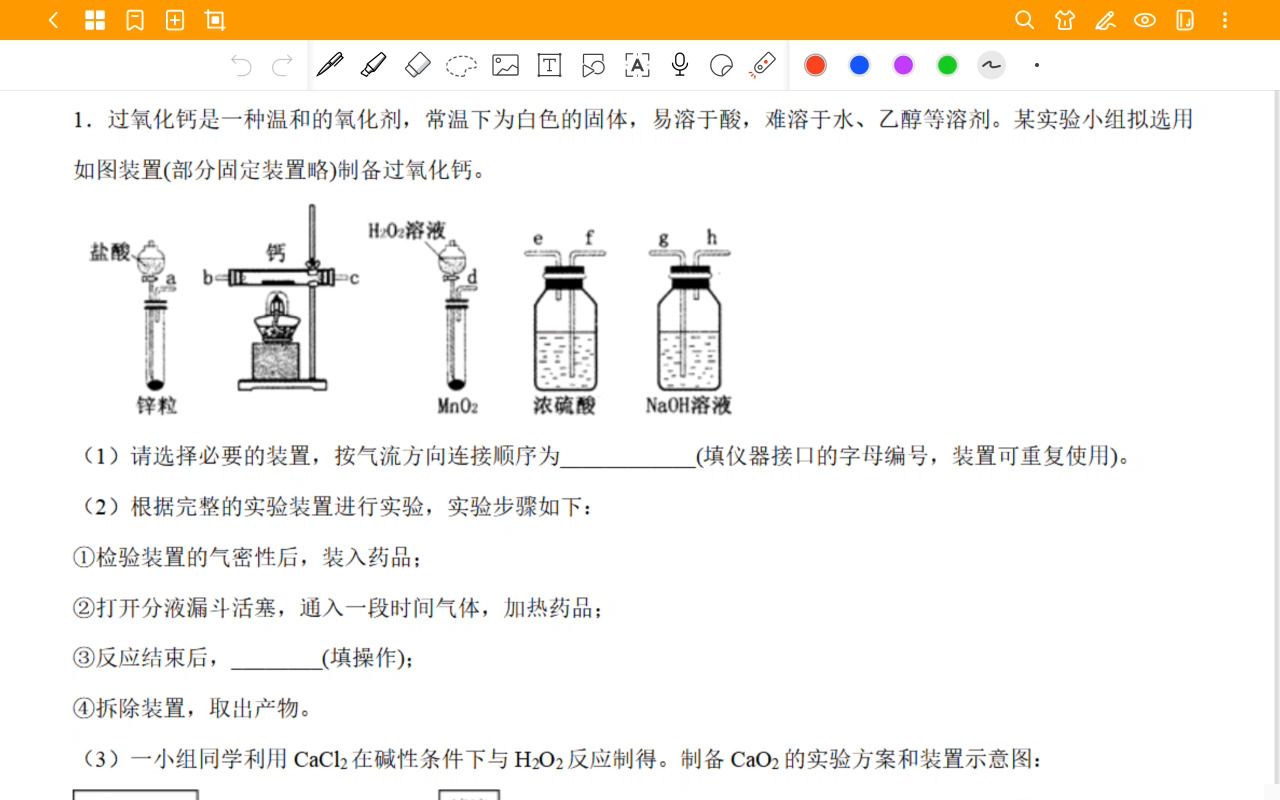Screen dimensions: 1280x800
Task: Select the fountain pen tool
Action: tap(330, 65)
